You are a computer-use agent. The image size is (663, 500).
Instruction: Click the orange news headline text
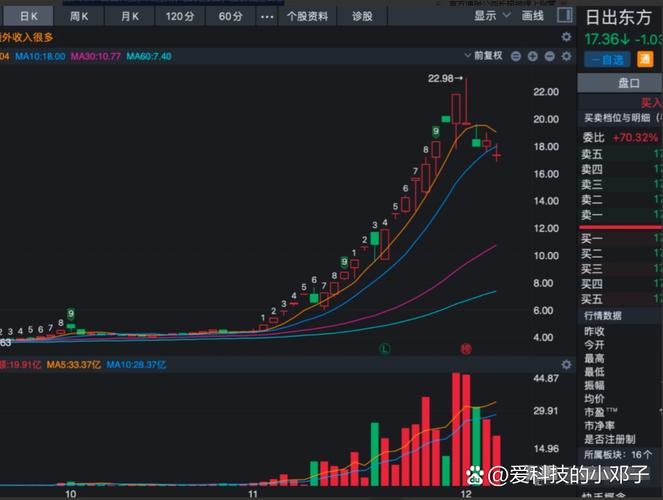coord(27,38)
